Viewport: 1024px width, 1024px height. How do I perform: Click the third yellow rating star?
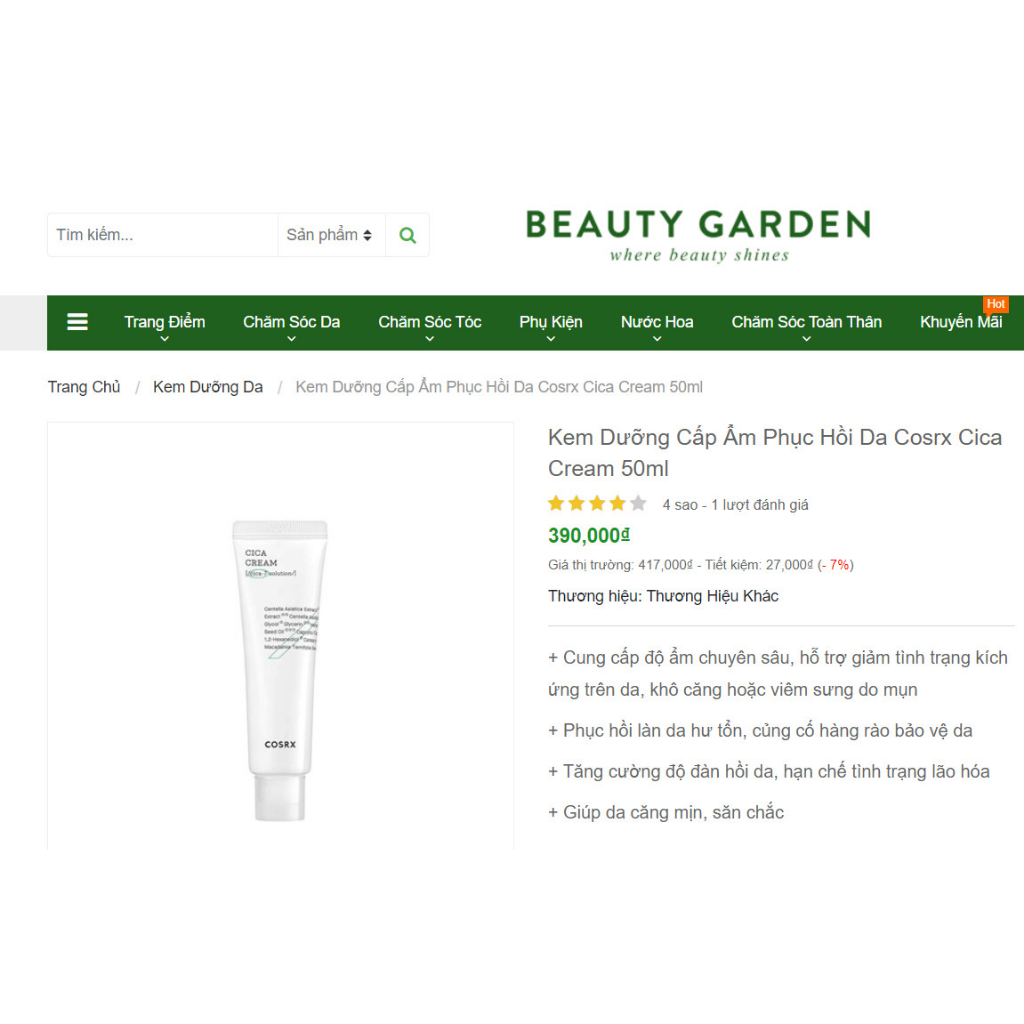pyautogui.click(x=597, y=504)
